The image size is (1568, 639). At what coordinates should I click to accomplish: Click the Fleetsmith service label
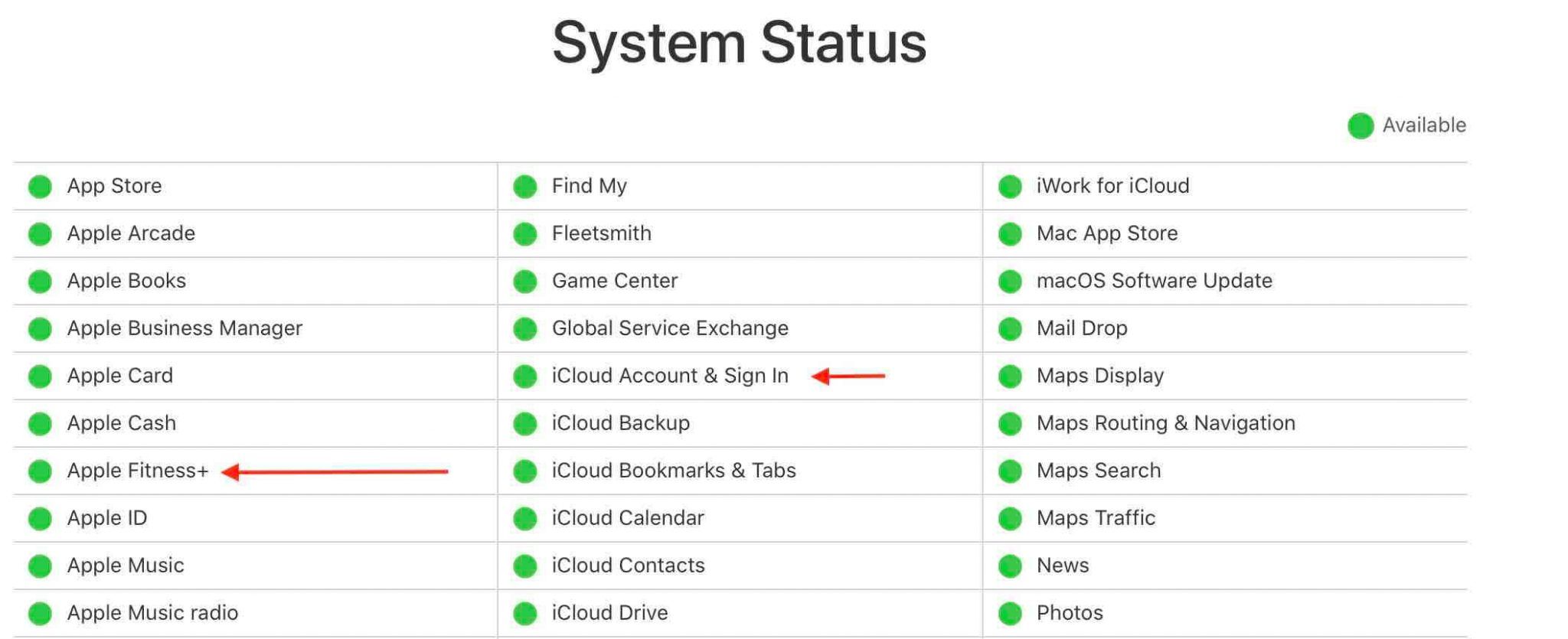pos(601,233)
